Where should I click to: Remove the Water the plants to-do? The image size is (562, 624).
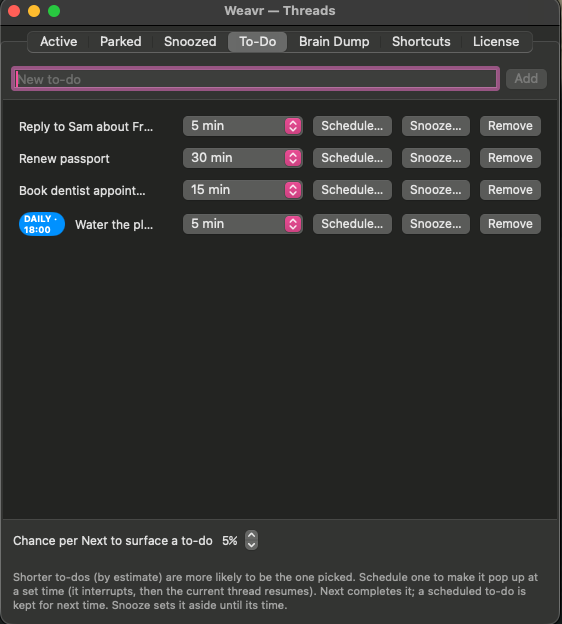click(510, 224)
